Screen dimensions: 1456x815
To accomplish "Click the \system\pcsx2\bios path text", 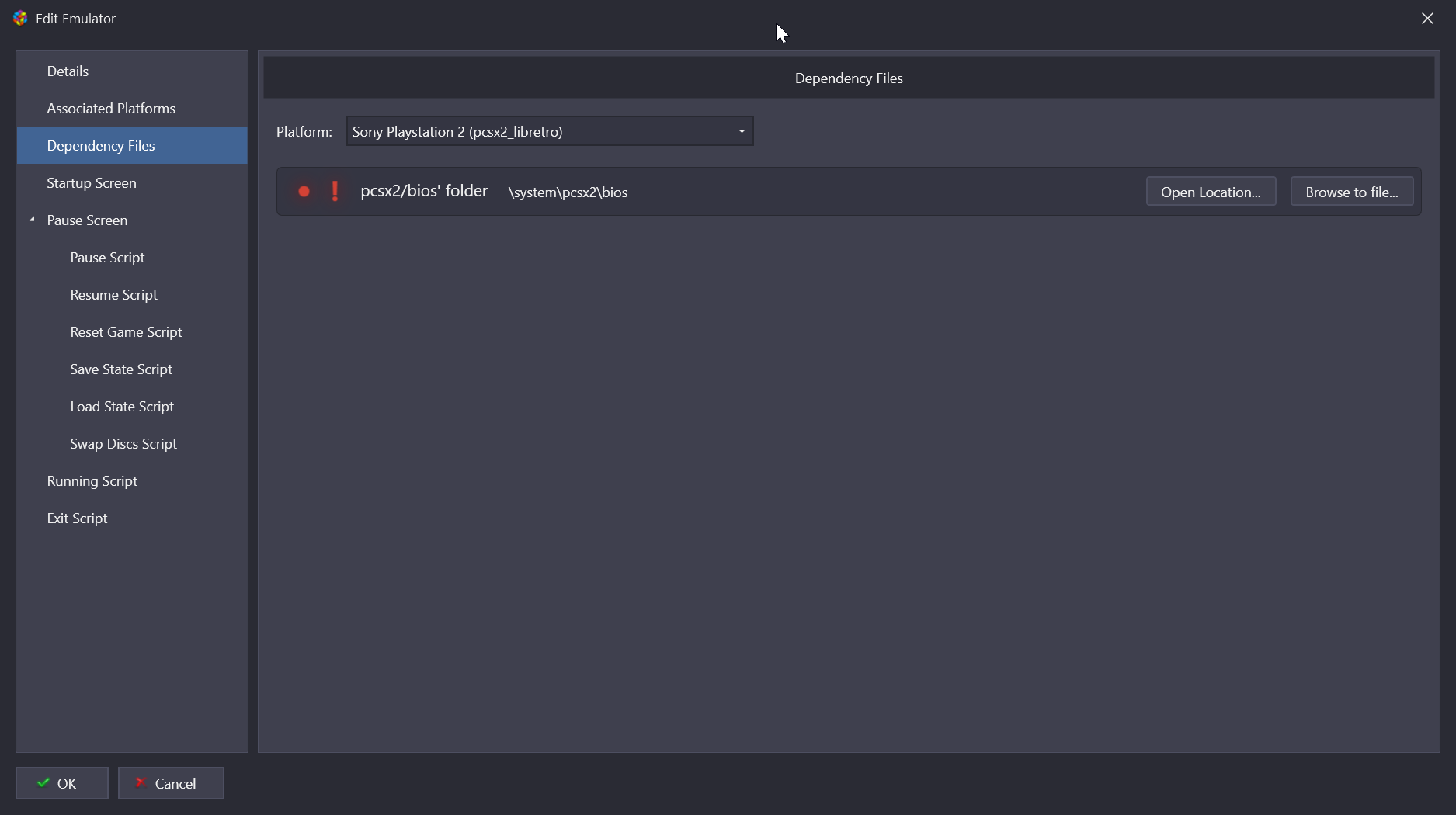I will point(568,192).
